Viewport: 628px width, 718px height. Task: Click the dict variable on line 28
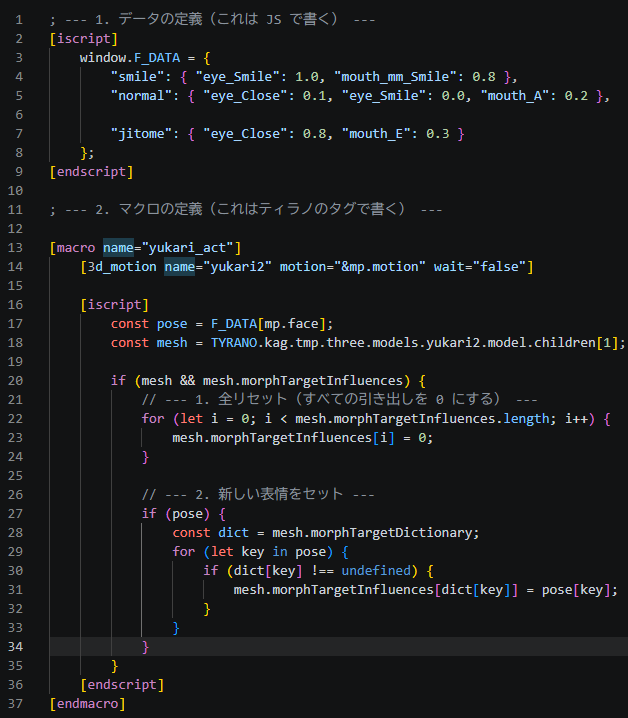(x=234, y=533)
